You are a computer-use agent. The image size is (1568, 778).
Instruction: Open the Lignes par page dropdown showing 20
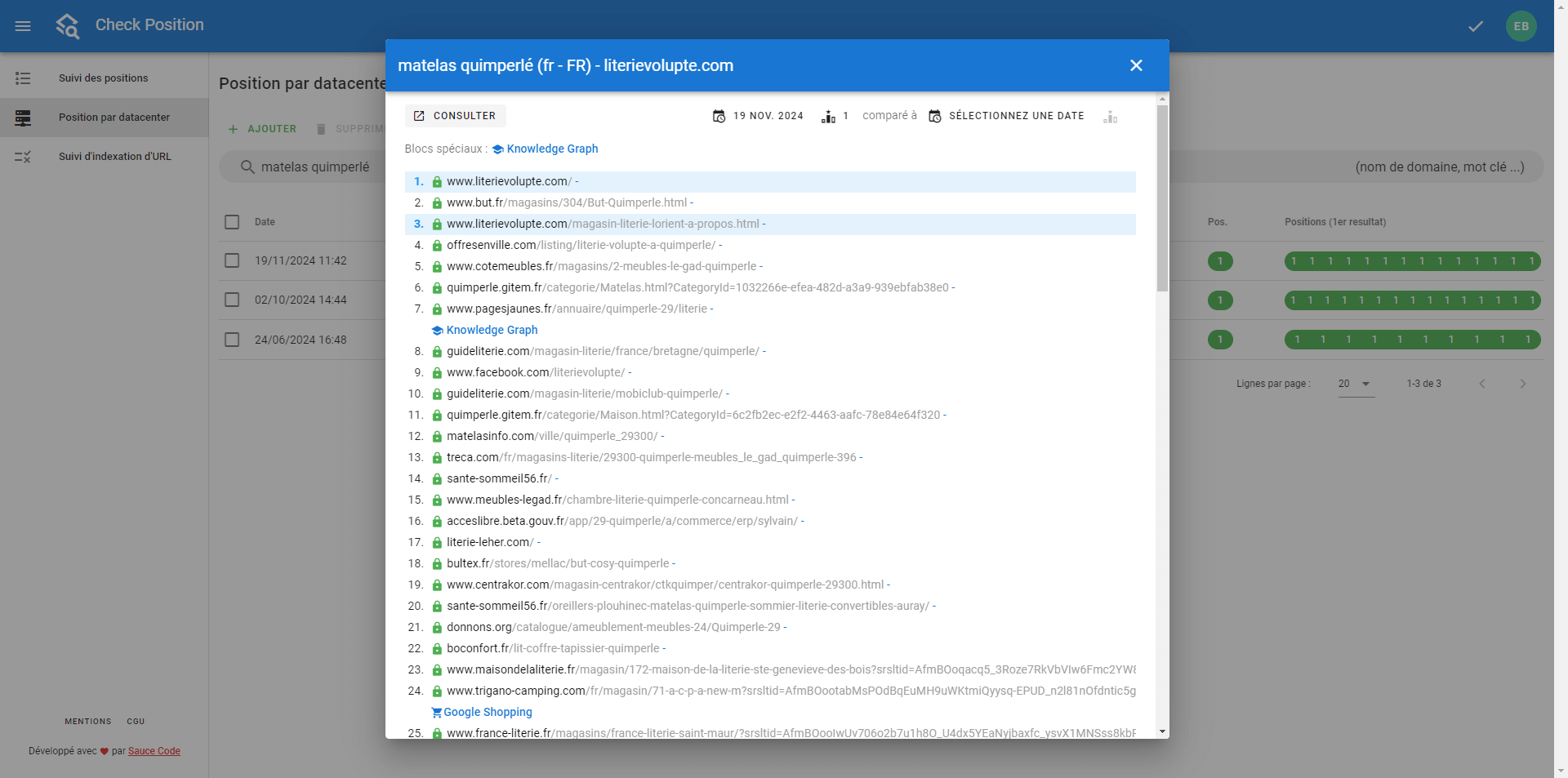[x=1356, y=384]
